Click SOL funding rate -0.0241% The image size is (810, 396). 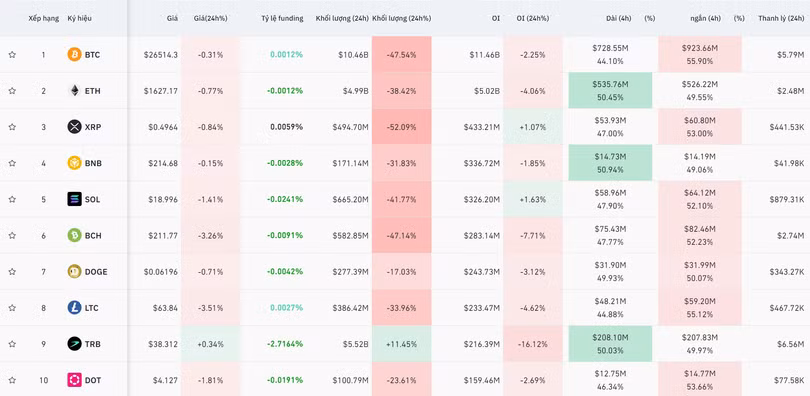tap(285, 199)
